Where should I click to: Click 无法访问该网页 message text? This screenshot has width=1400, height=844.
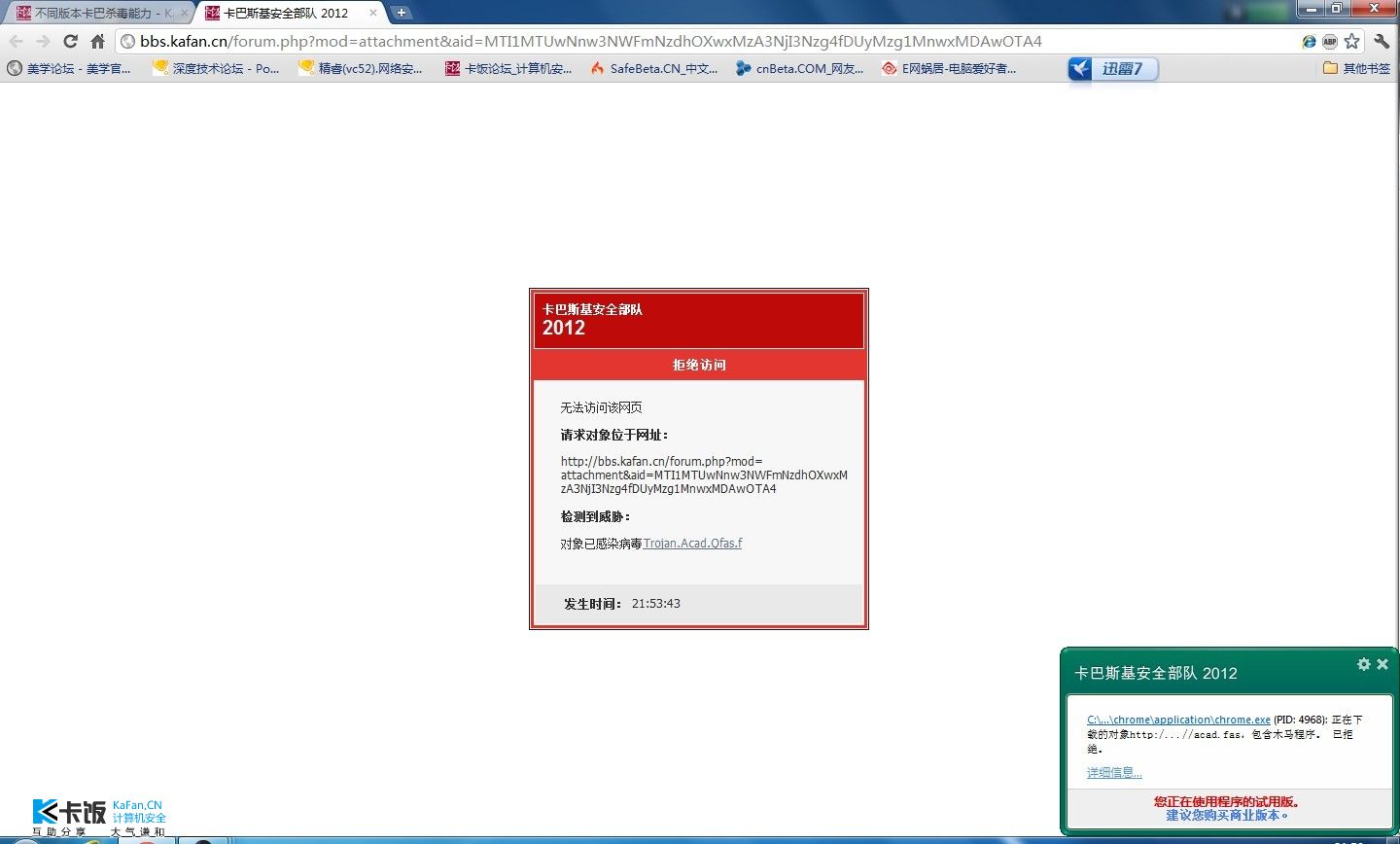(x=601, y=407)
